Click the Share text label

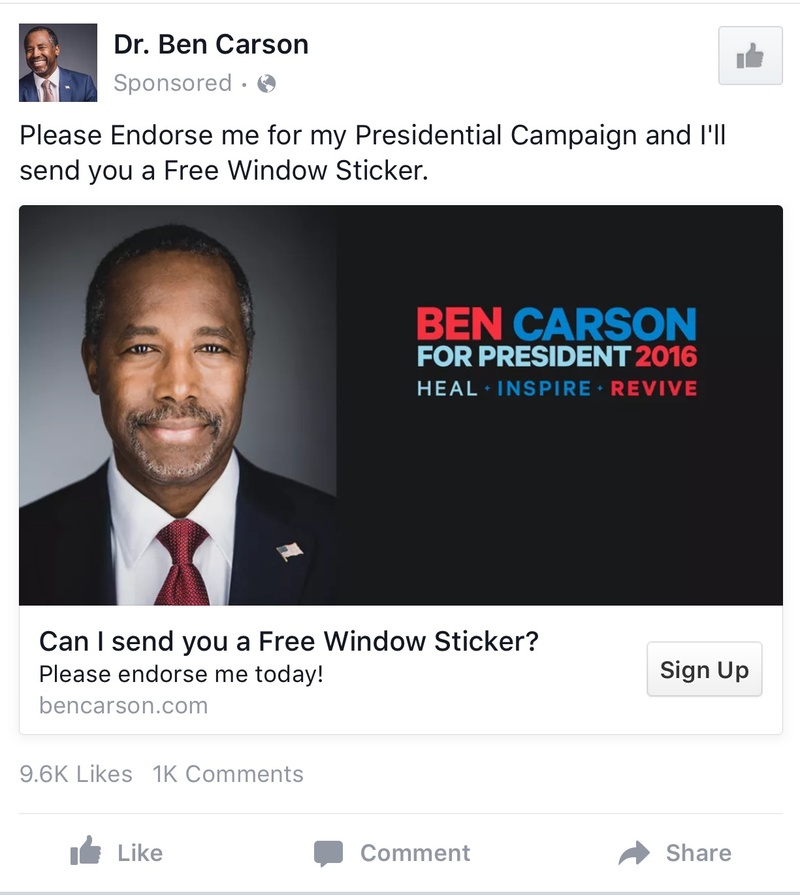(x=698, y=853)
